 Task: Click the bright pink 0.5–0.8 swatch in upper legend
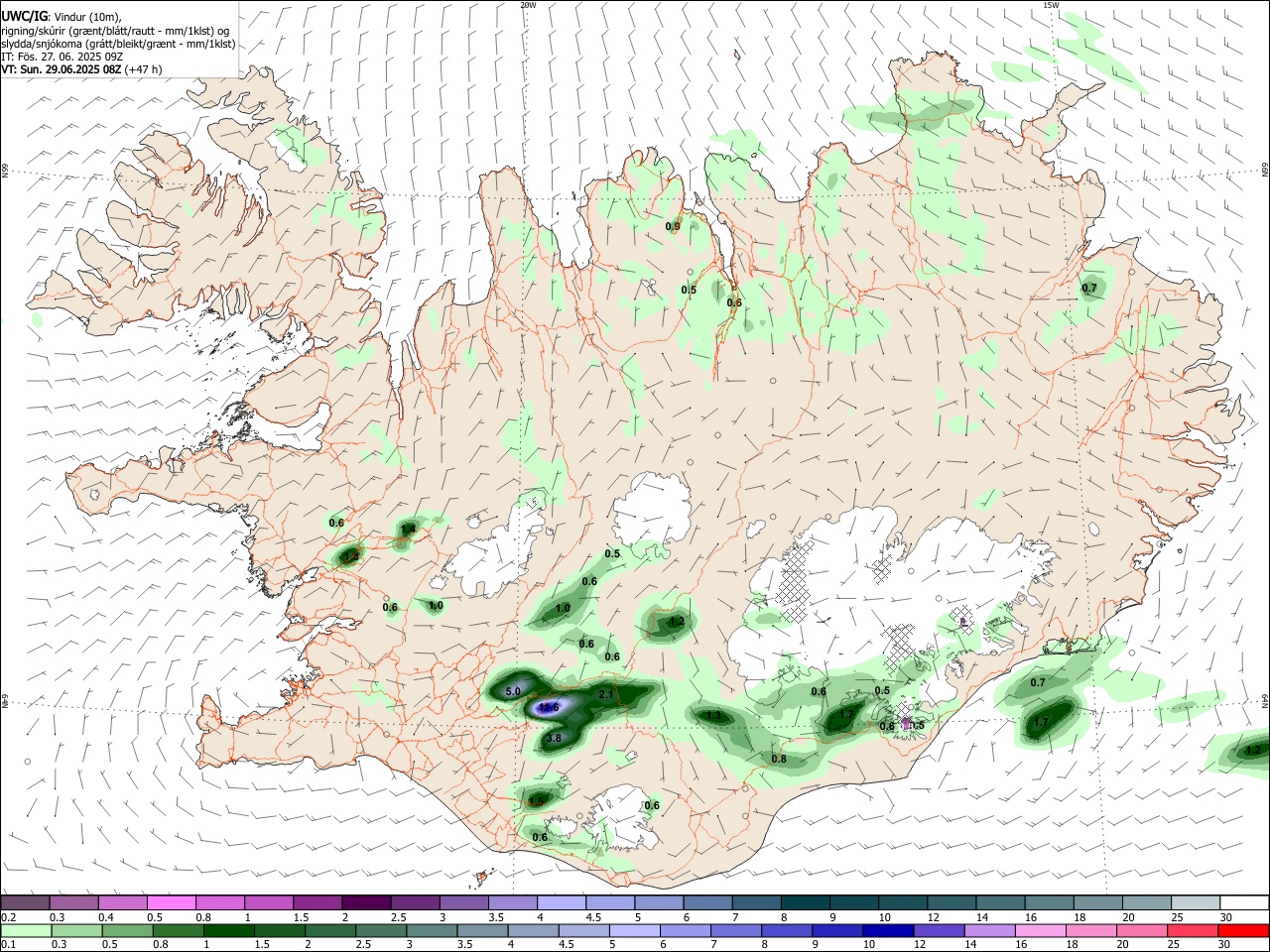171,902
